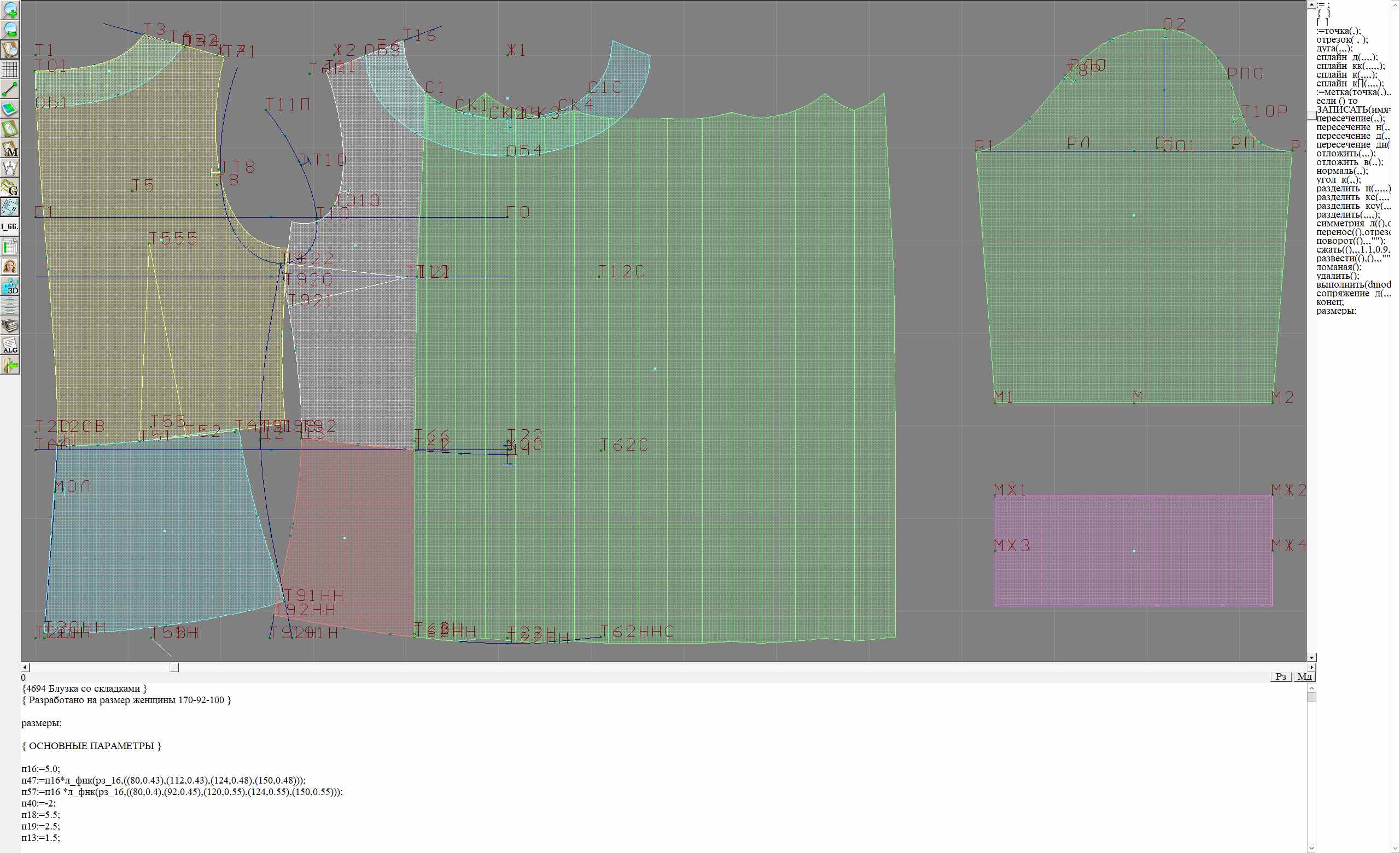Screen dimensions: 1400x853
Task: Select the line segment tool icon
Action: [10, 89]
